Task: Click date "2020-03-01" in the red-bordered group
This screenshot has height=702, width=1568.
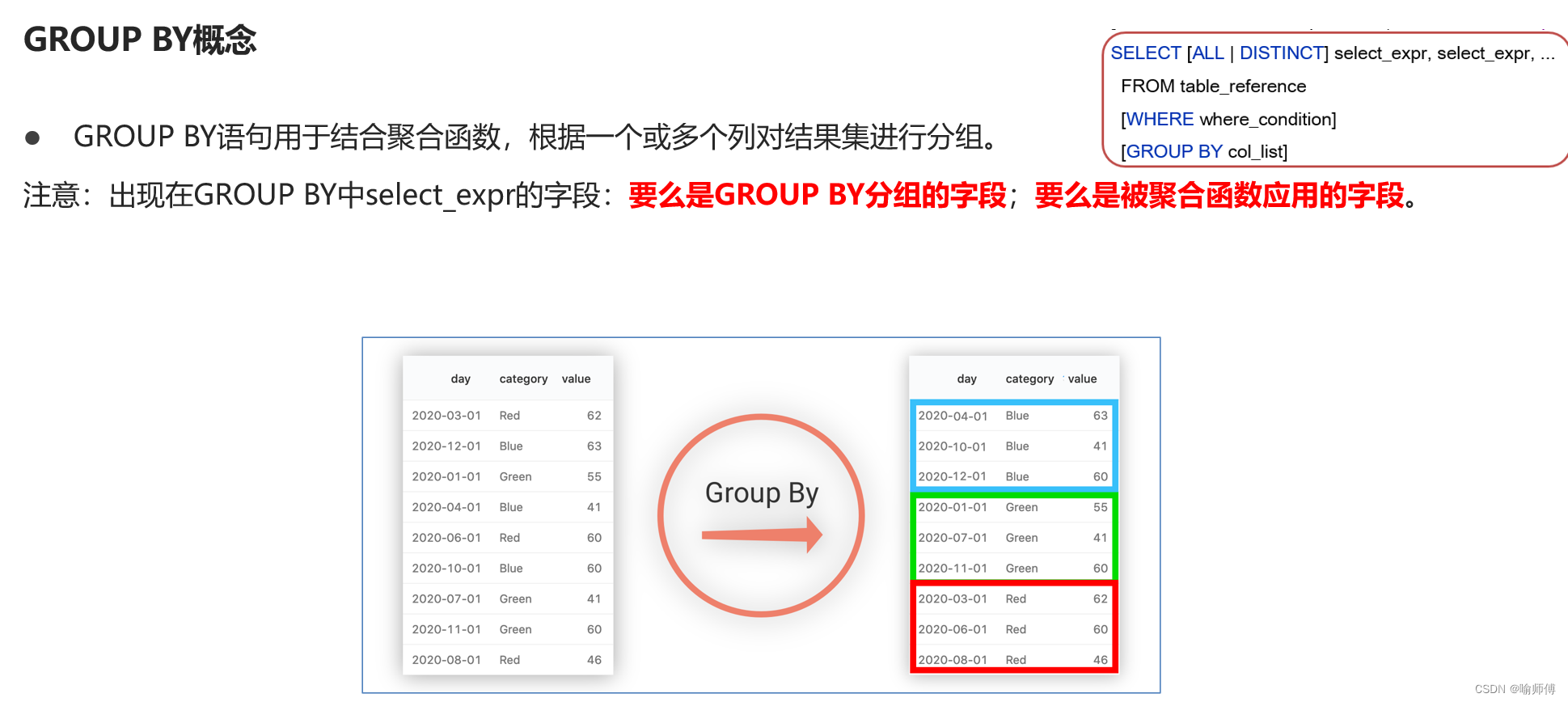Action: (x=953, y=599)
